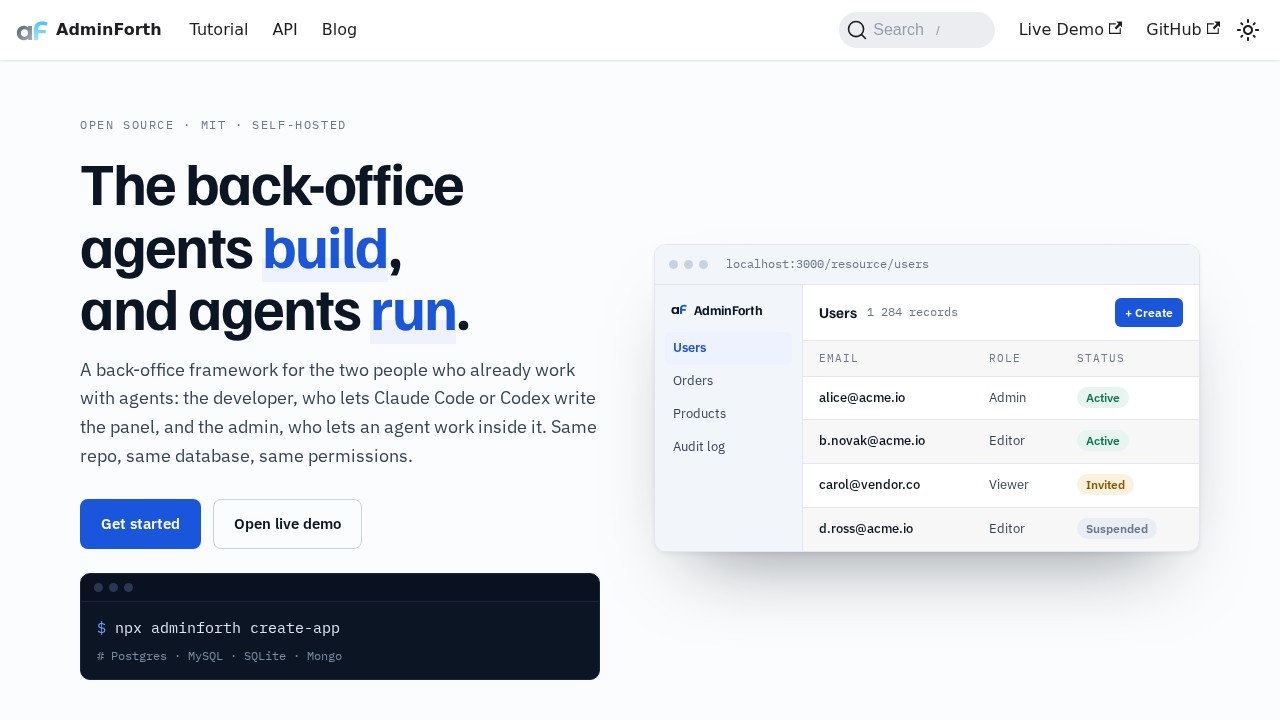Viewport: 1280px width, 720px height.
Task: Click the b.novak@acme.io email cell
Action: click(872, 441)
